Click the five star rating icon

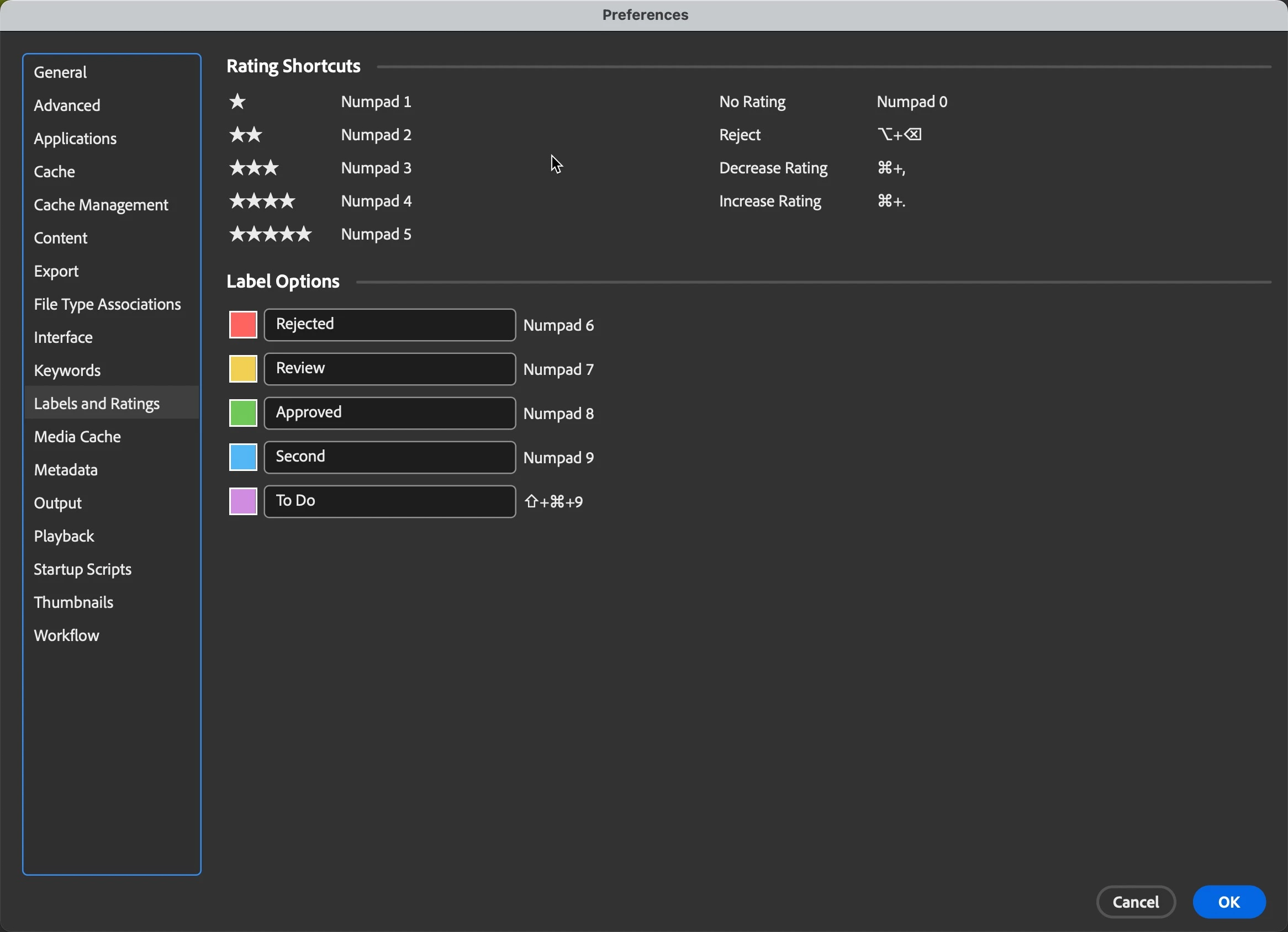pos(270,234)
